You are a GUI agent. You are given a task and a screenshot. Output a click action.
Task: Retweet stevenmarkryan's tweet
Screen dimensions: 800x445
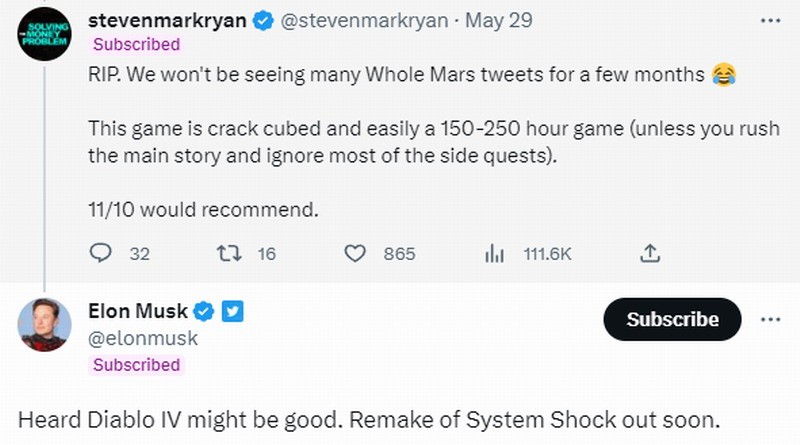pyautogui.click(x=228, y=254)
